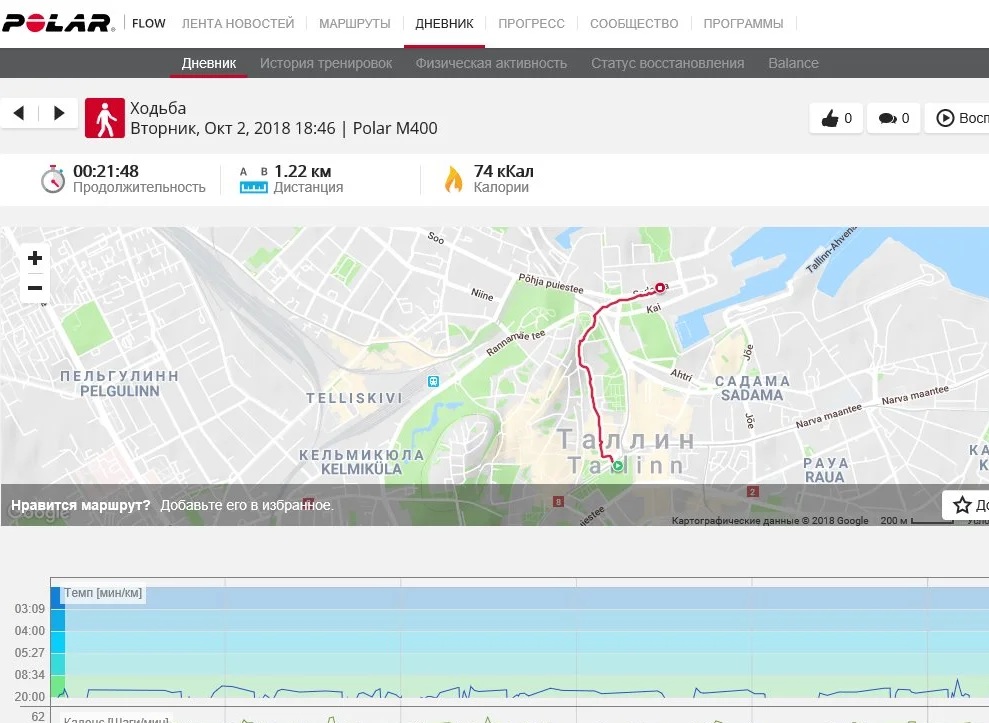Click Картографические данные © 2018 Google text
989x723 pixels.
770,520
